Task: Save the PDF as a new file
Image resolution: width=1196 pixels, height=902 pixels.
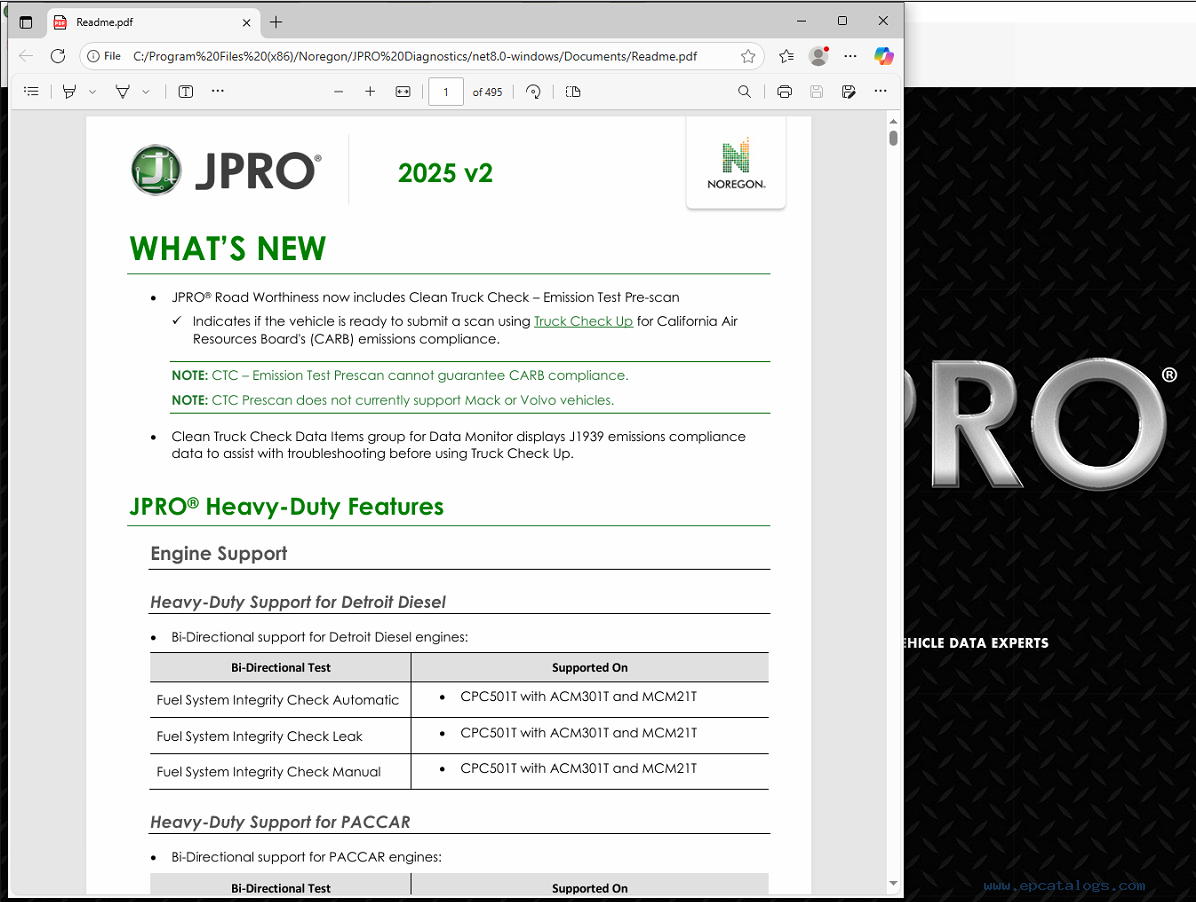Action: click(848, 91)
